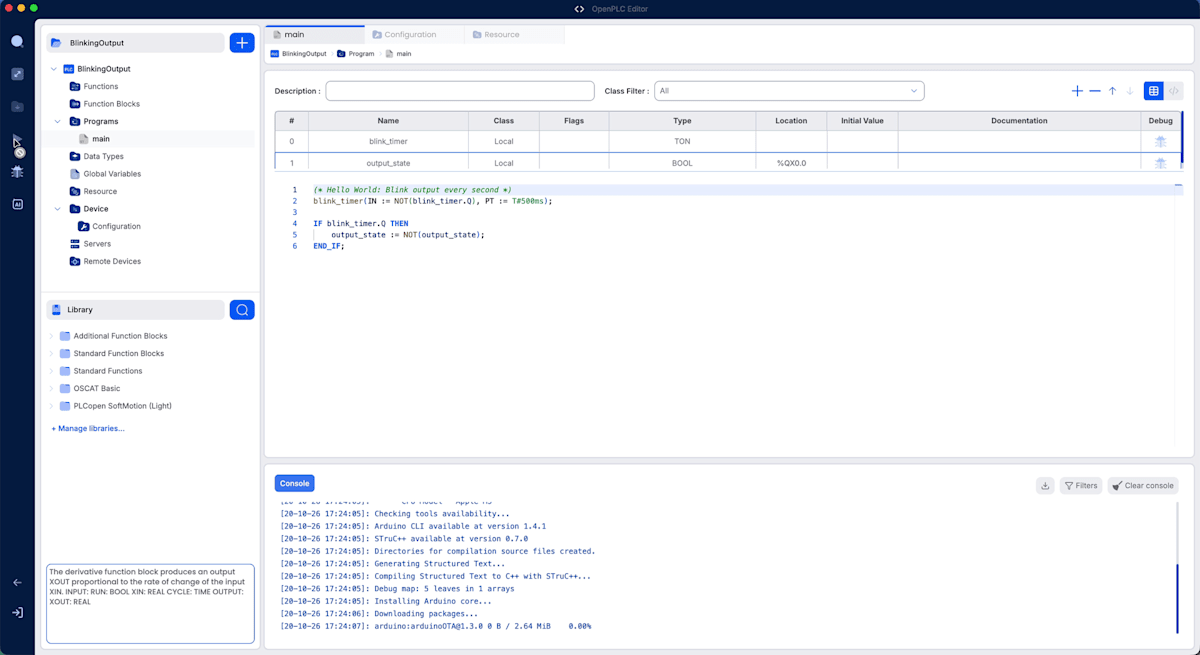Collapse the BlinkingOutput project tree node
Viewport: 1200px width, 655px height.
click(x=54, y=69)
